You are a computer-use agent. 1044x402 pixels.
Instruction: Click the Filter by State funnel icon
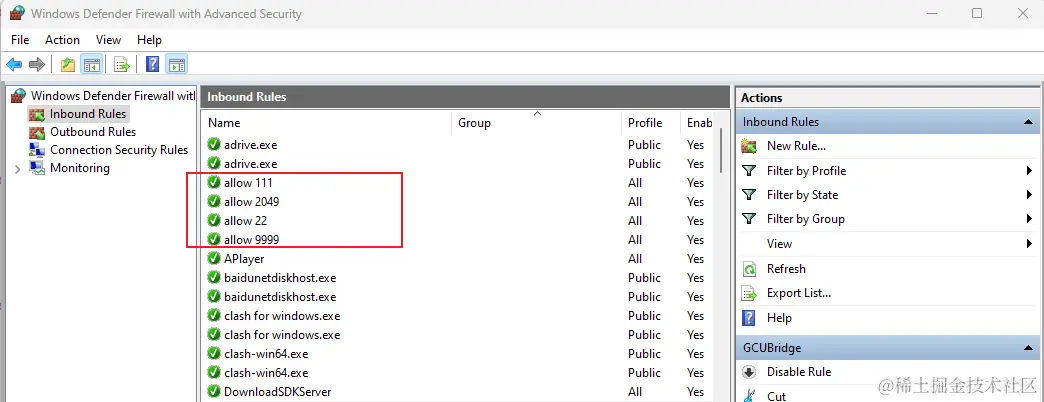[749, 195]
